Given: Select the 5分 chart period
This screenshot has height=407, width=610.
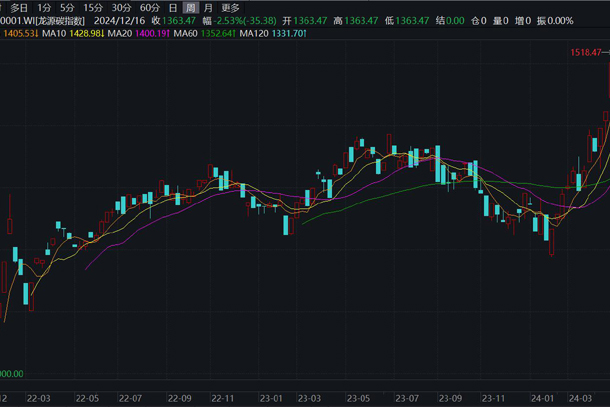Looking at the screenshot, I should click(x=67, y=7).
